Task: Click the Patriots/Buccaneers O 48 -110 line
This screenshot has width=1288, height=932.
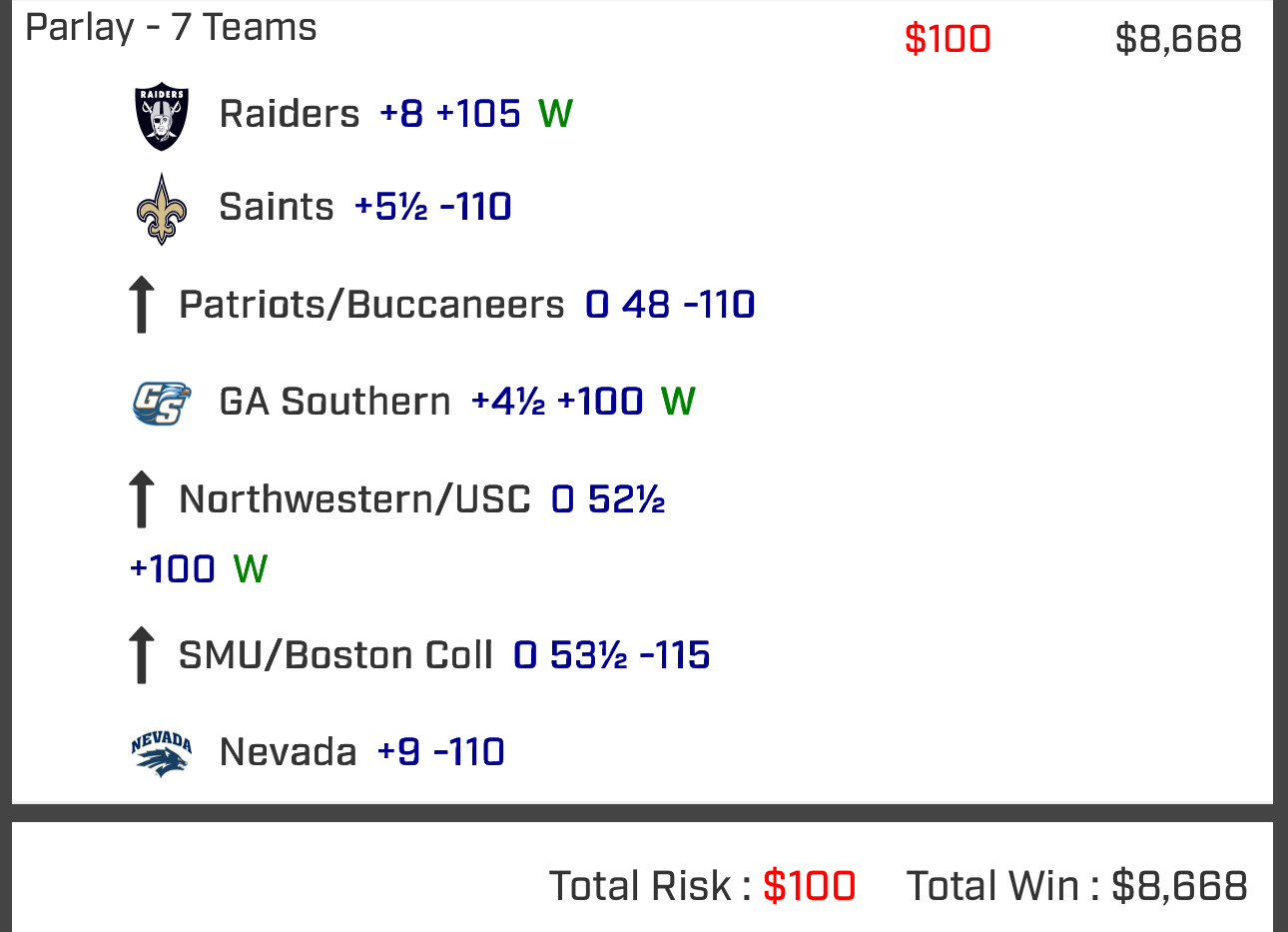Action: [669, 305]
